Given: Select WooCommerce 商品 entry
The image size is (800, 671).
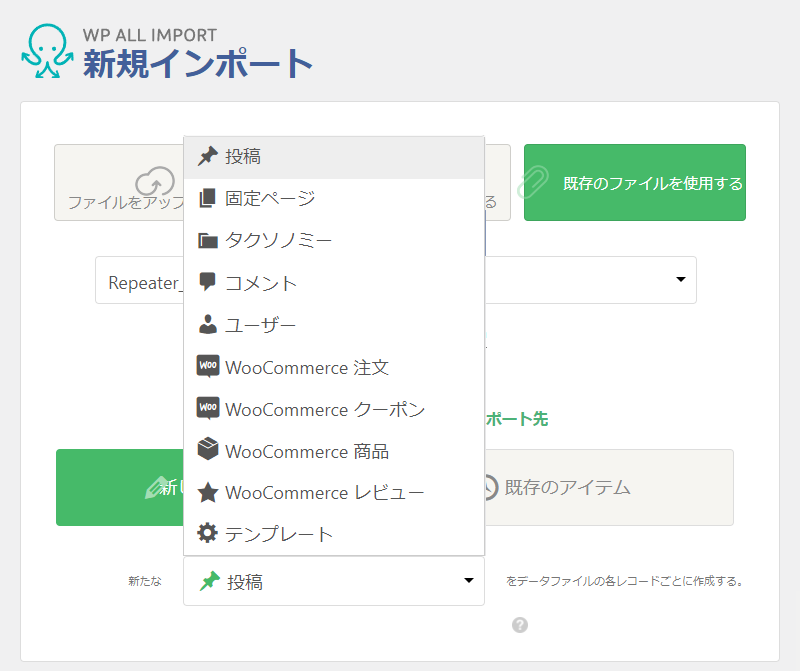Looking at the screenshot, I should pos(334,451).
